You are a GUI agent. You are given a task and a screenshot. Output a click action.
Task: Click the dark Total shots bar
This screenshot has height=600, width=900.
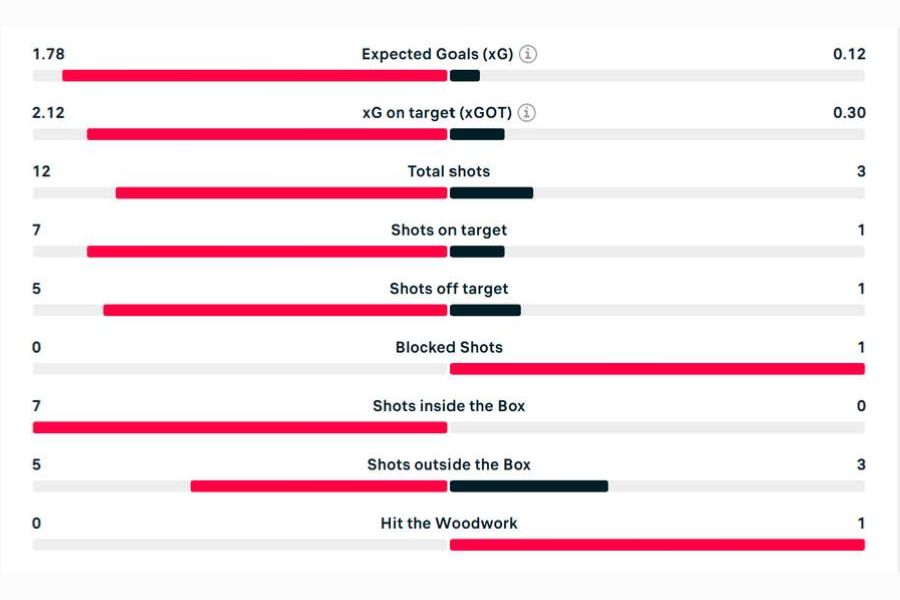point(491,193)
